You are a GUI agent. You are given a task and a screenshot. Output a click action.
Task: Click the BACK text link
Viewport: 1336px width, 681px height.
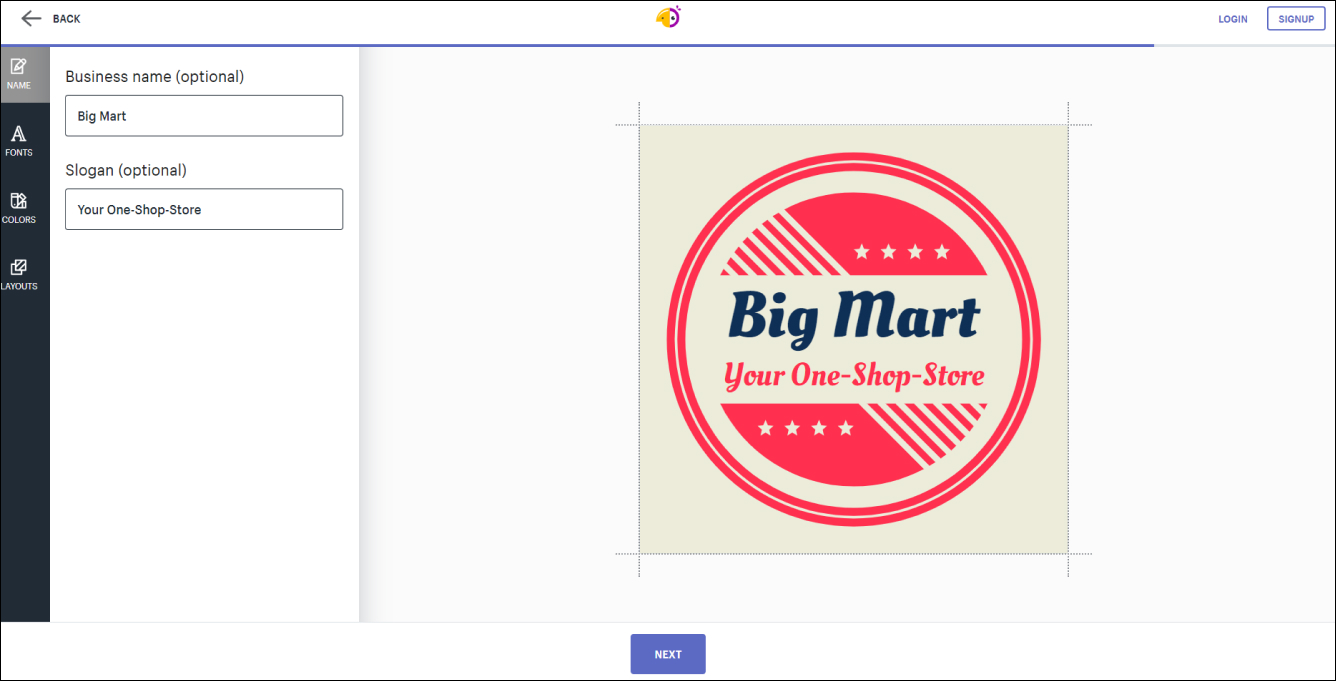click(x=67, y=19)
